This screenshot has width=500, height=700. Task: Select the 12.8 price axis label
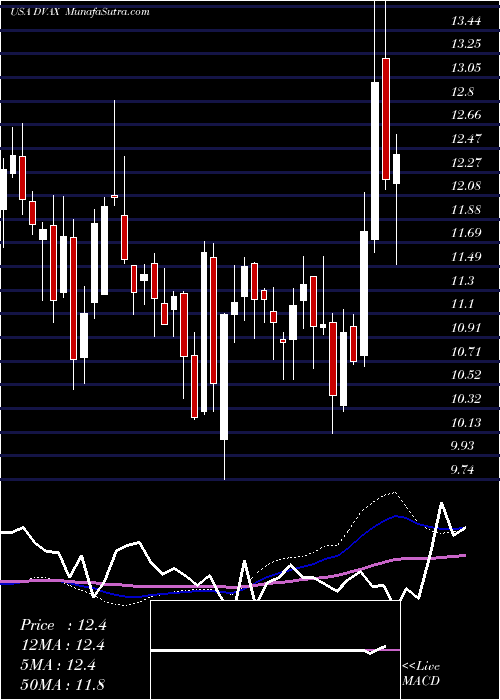point(463,92)
